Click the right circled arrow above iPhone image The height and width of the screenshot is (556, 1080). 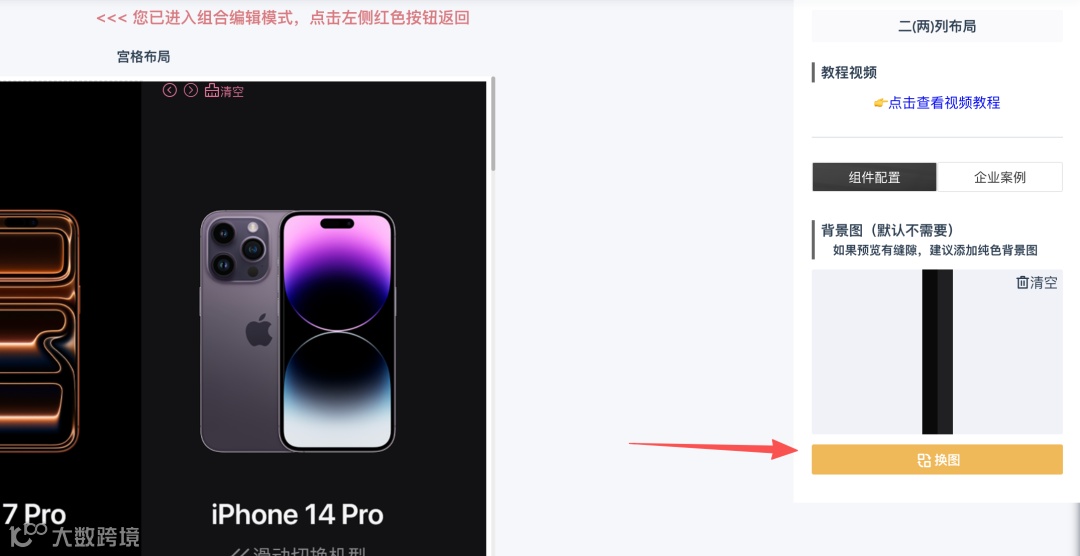click(191, 90)
